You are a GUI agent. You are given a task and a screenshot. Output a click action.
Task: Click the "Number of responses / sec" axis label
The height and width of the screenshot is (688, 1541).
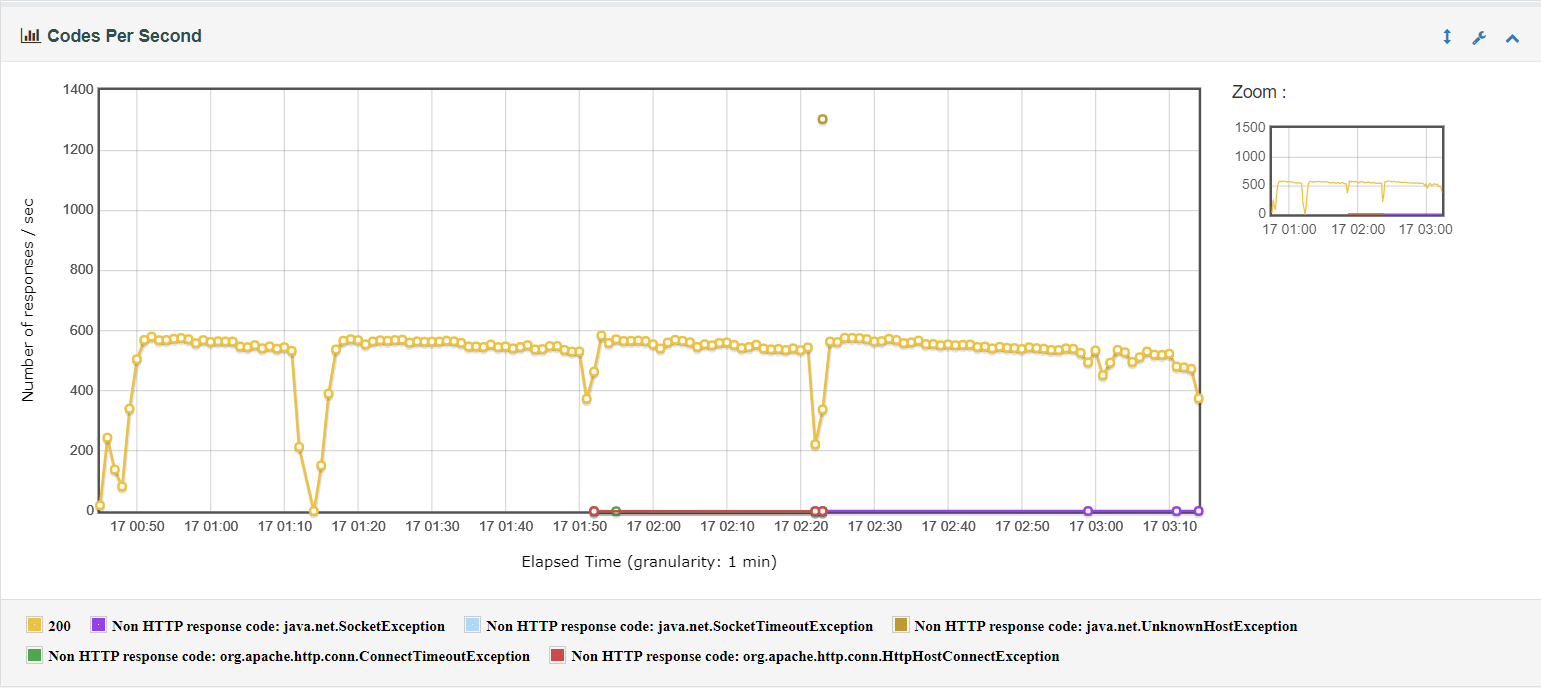point(28,300)
